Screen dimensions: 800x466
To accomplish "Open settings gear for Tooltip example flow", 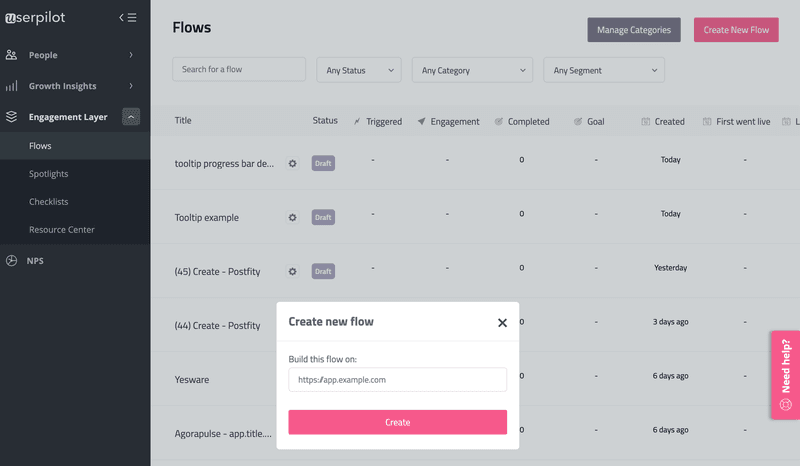I will click(292, 217).
